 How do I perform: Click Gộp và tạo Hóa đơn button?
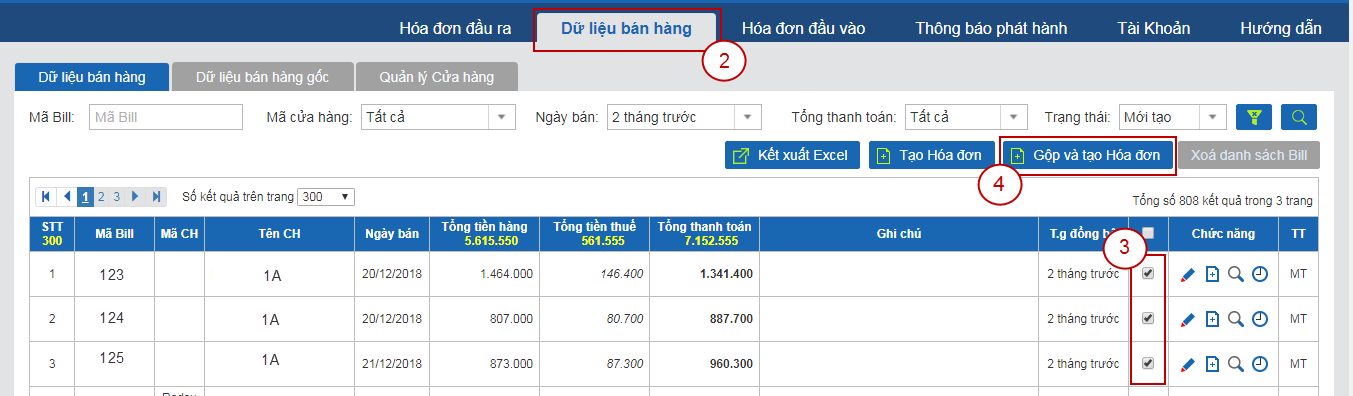pyautogui.click(x=1087, y=155)
